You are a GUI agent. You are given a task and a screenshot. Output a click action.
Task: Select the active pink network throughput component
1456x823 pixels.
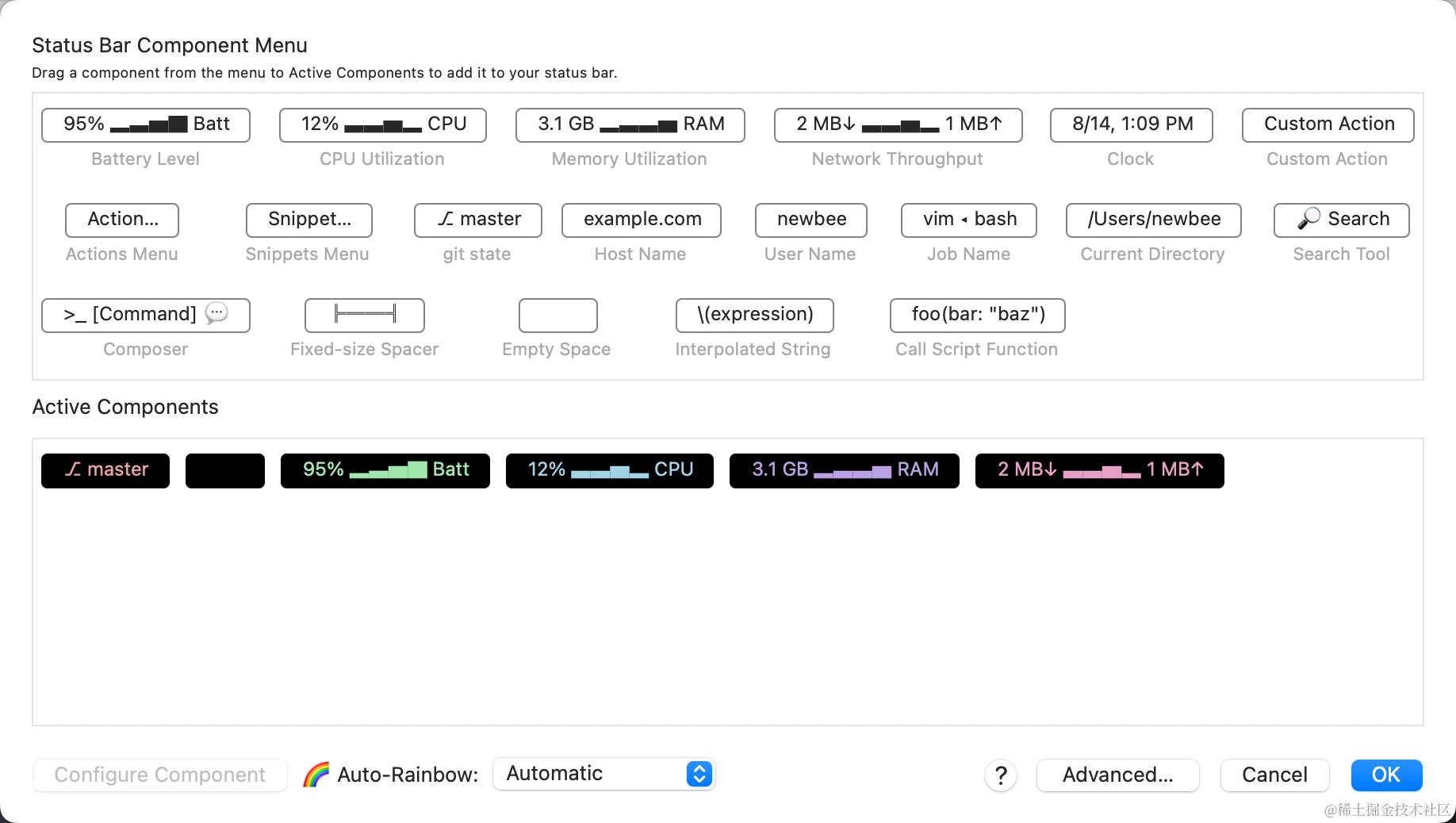[x=1100, y=470]
